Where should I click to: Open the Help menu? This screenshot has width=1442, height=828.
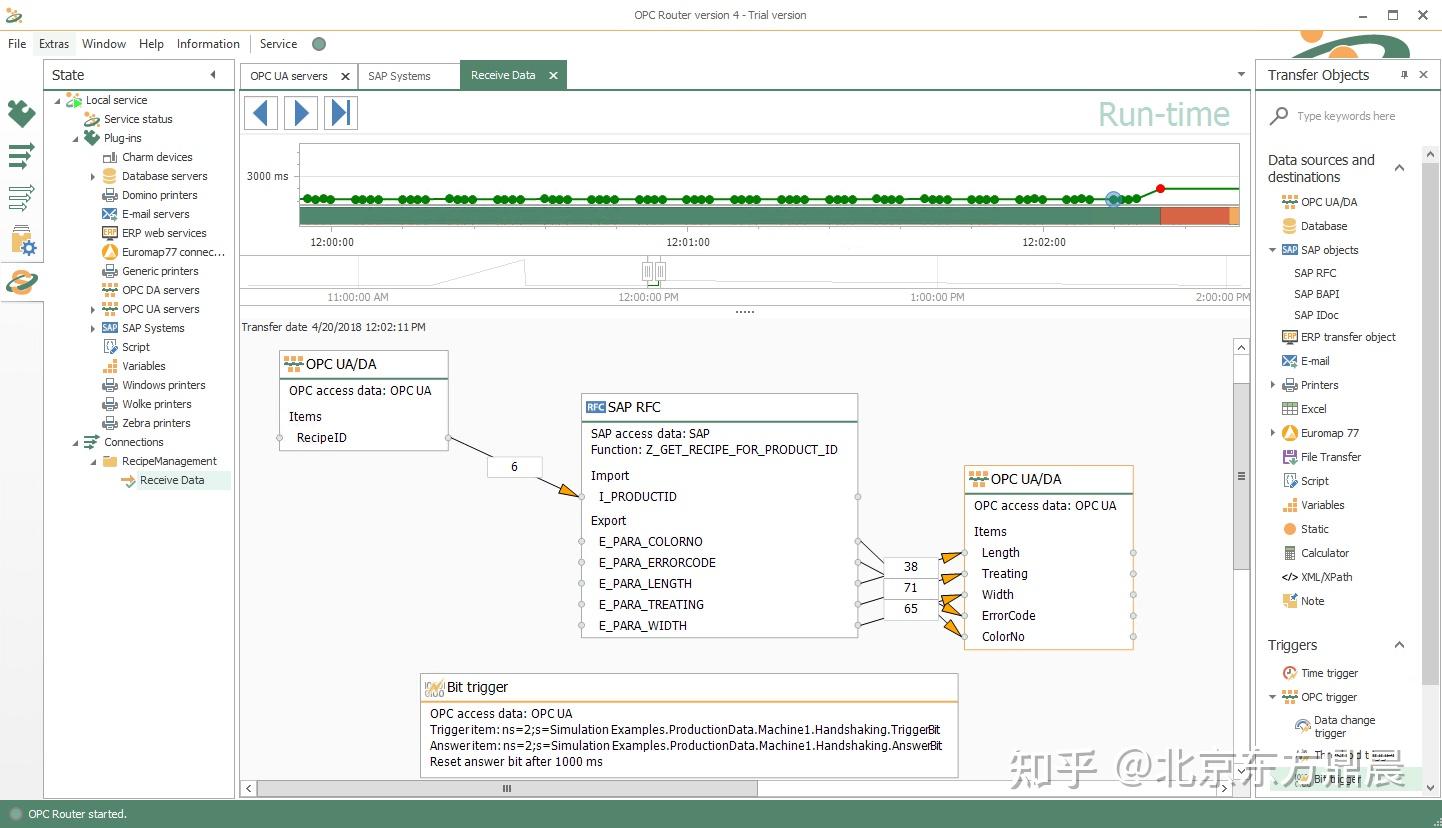[x=151, y=44]
